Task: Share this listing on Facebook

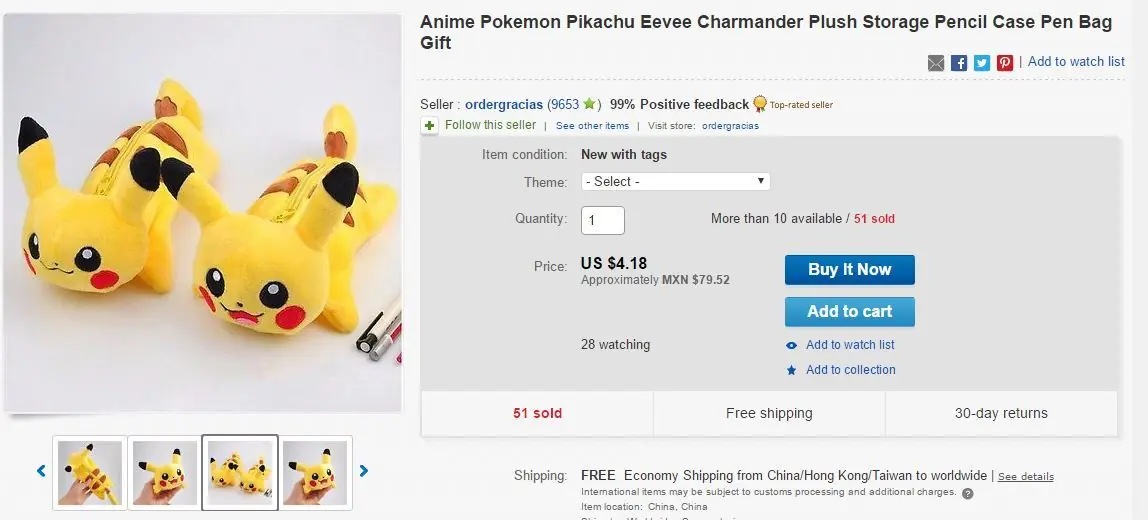Action: pyautogui.click(x=959, y=63)
